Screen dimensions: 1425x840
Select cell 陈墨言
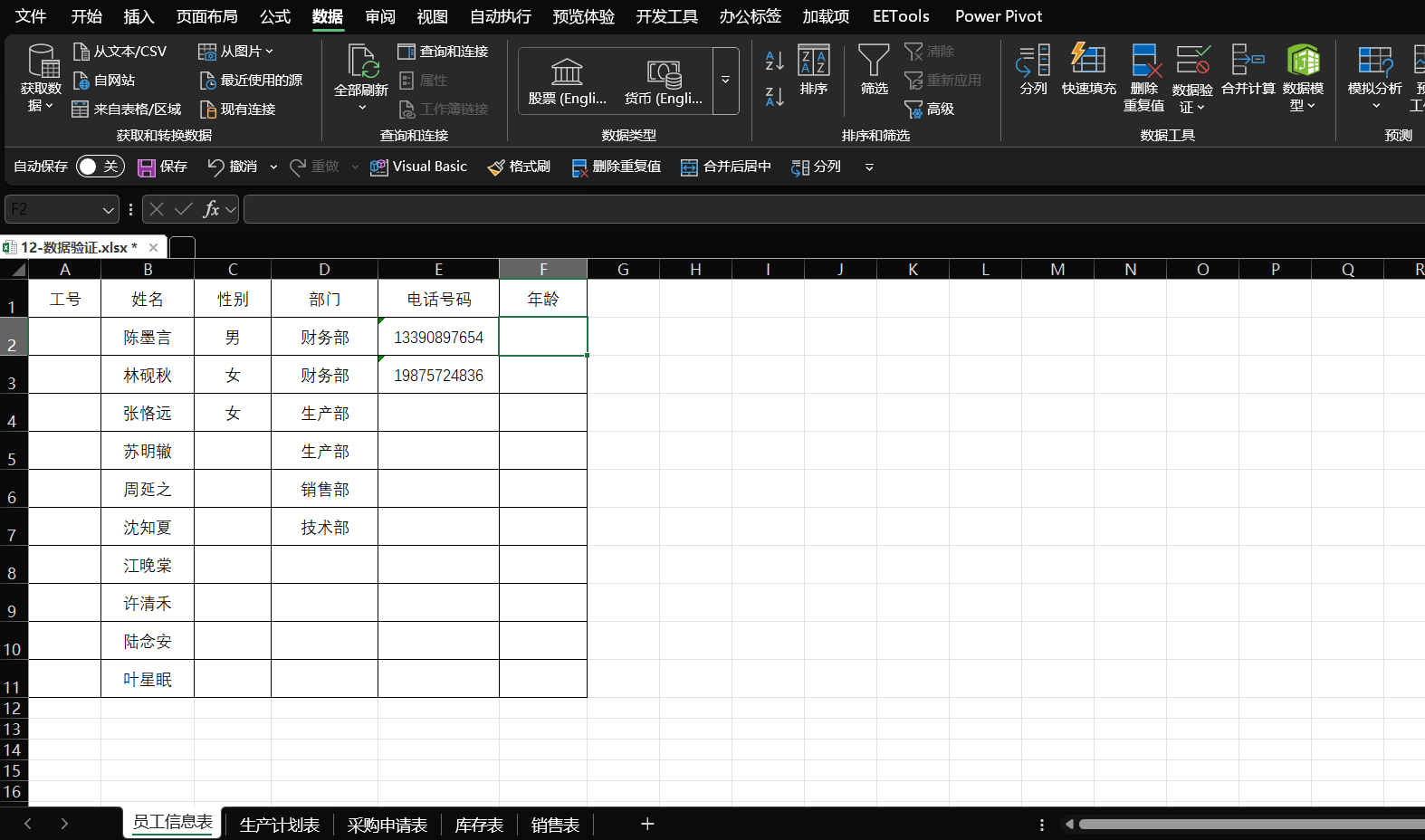coord(148,337)
